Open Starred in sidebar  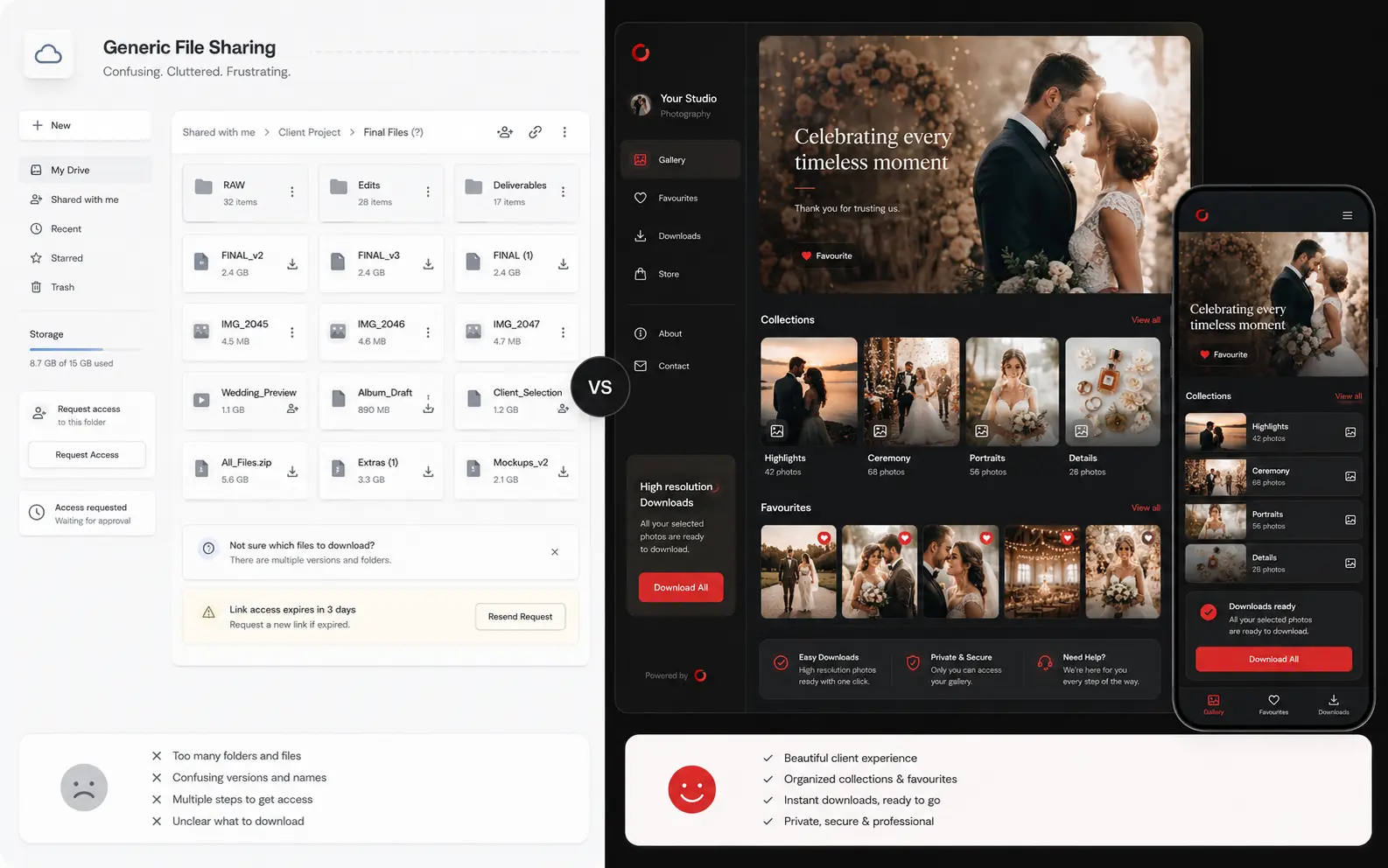85,258
